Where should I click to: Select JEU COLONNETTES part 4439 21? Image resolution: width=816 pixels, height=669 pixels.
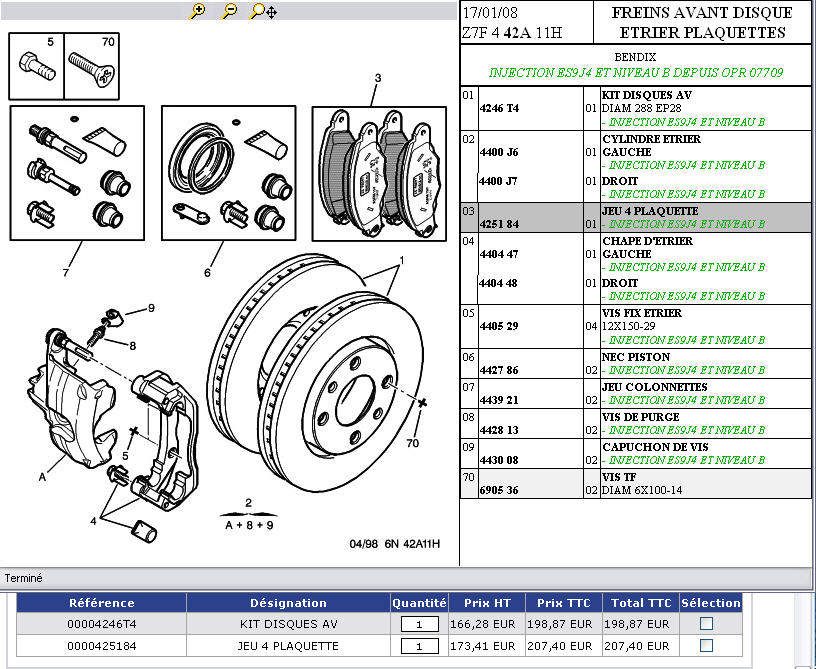[499, 400]
